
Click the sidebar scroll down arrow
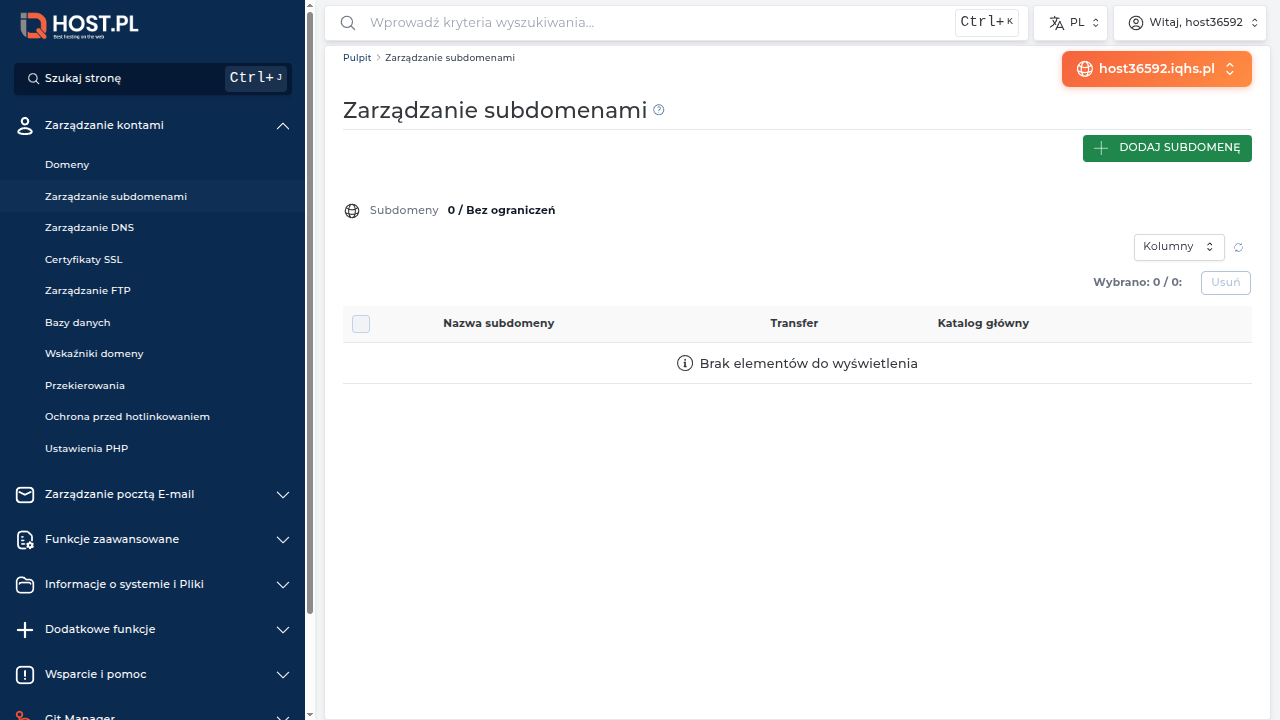click(310, 714)
